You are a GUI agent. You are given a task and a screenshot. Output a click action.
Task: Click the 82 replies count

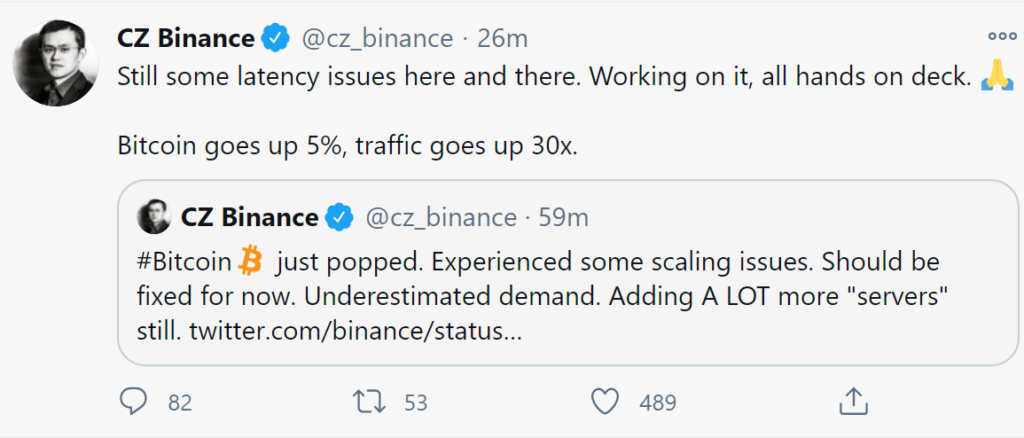point(180,403)
